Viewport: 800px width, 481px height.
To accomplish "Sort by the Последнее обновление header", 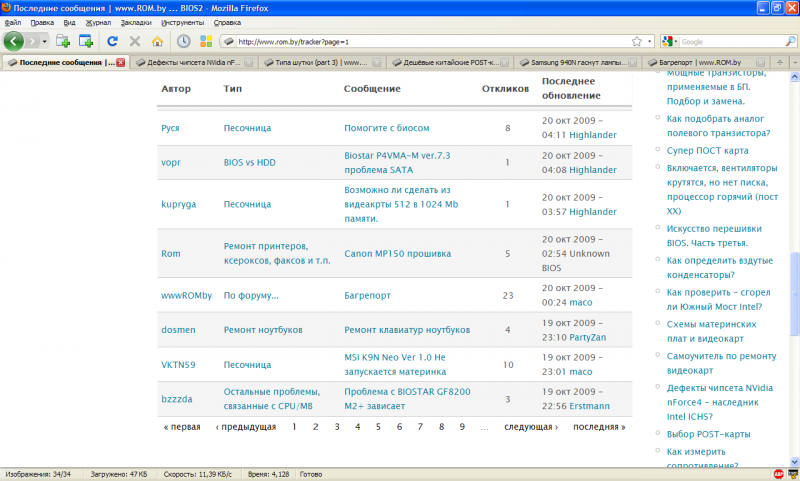I will 571,88.
